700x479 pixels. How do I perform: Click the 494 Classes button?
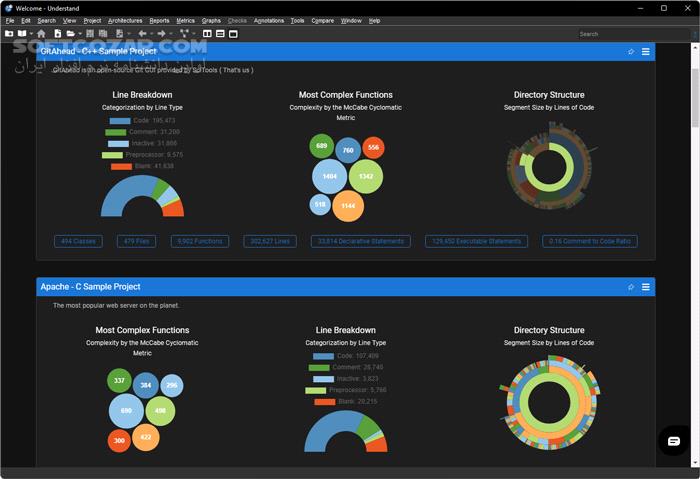[x=80, y=241]
